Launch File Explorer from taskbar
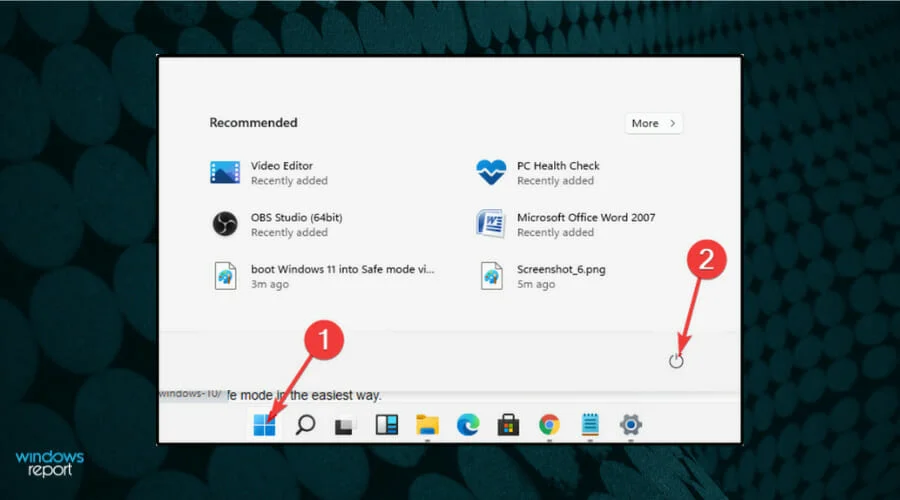Image resolution: width=900 pixels, height=500 pixels. (427, 425)
